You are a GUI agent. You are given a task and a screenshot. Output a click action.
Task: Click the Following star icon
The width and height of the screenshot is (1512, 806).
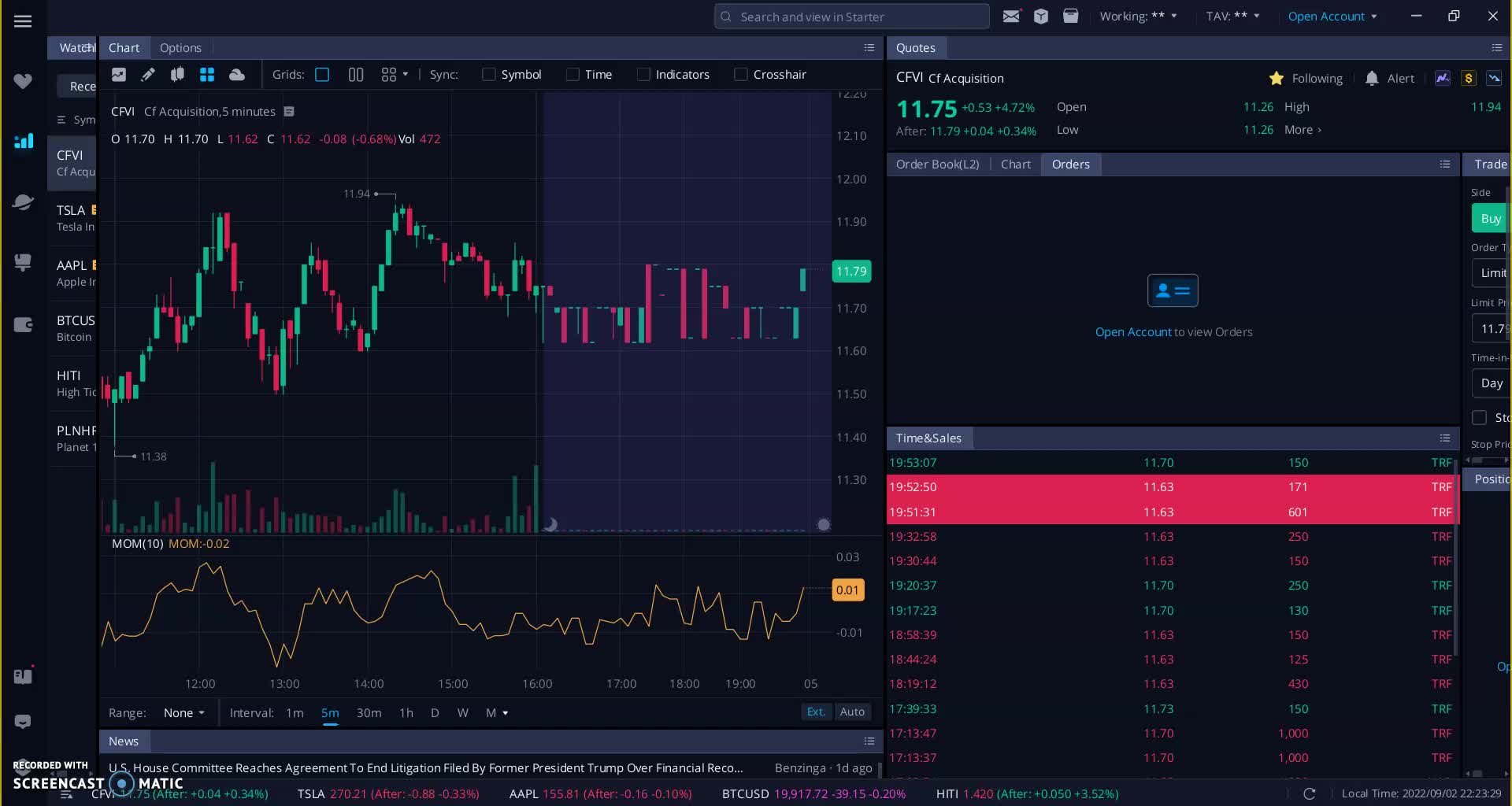[1276, 78]
